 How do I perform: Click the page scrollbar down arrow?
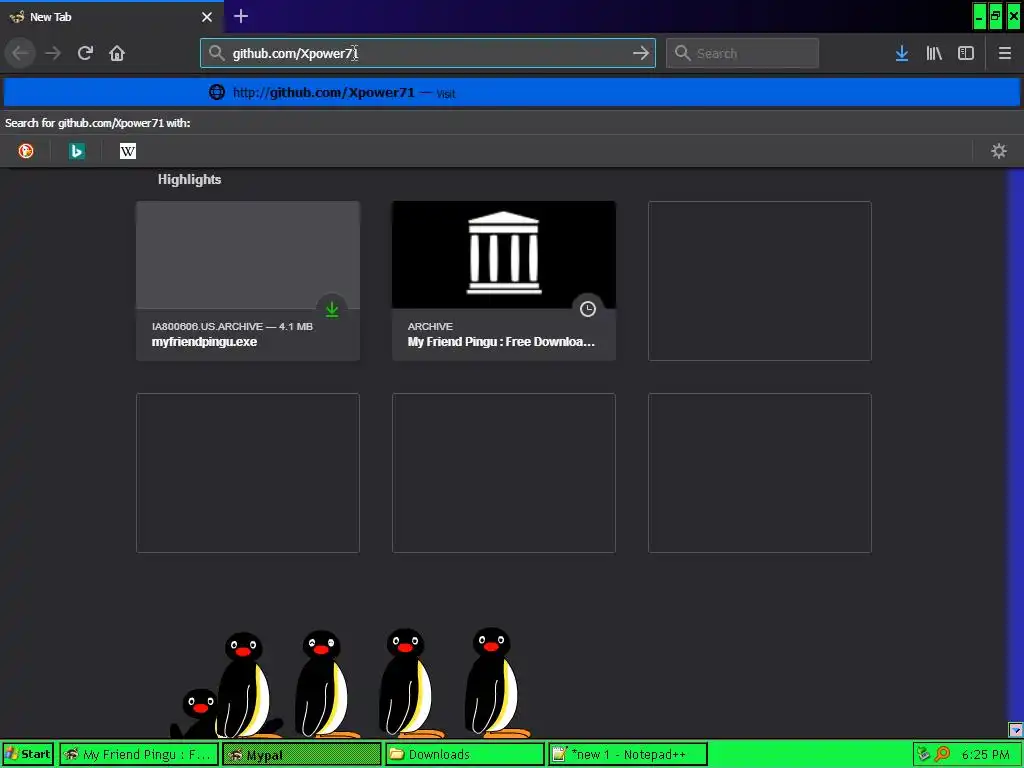click(x=1015, y=730)
